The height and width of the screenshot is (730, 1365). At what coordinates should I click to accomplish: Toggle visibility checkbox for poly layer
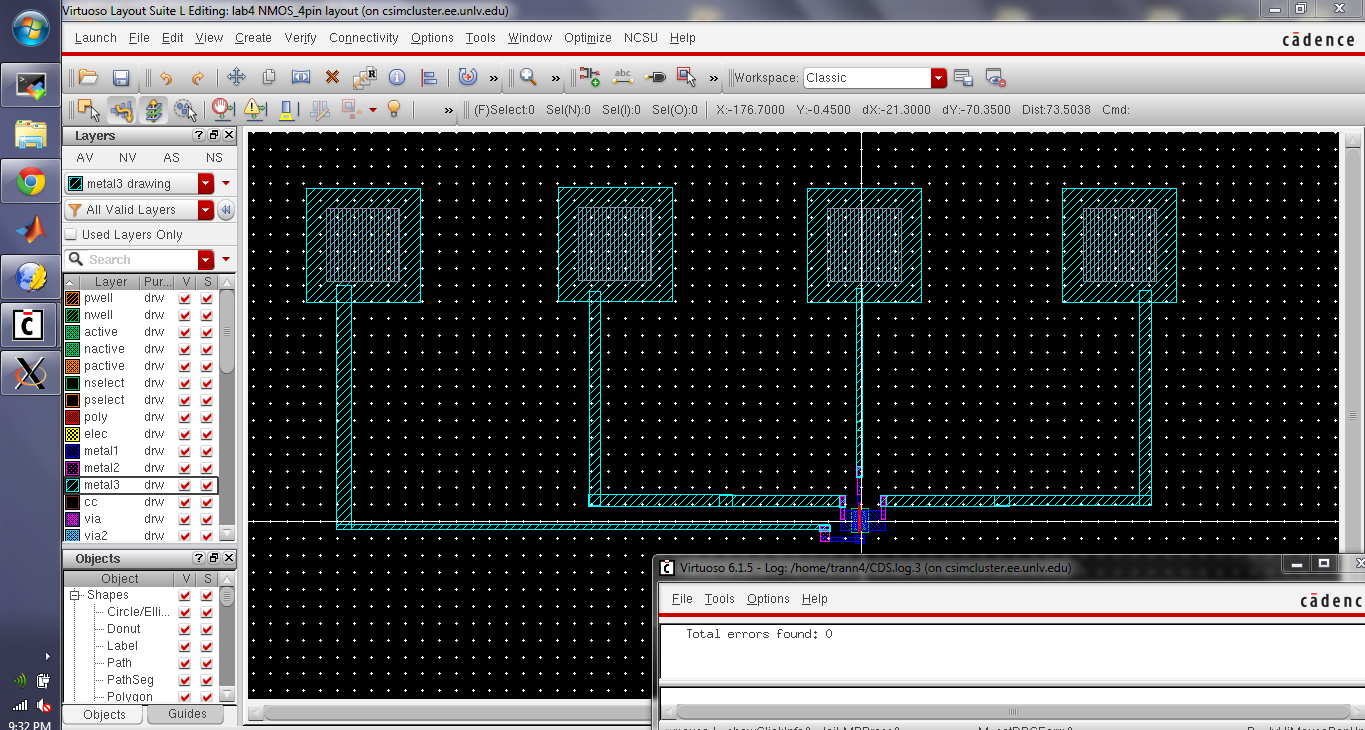pos(185,417)
